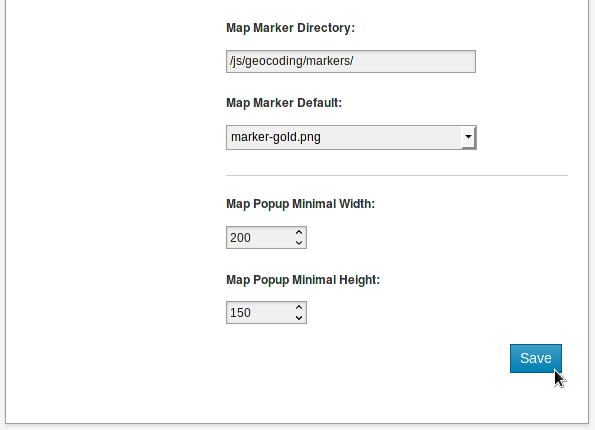Viewport: 595px width, 430px height.
Task: Focus the Map Marker Directory text field
Action: coord(351,61)
